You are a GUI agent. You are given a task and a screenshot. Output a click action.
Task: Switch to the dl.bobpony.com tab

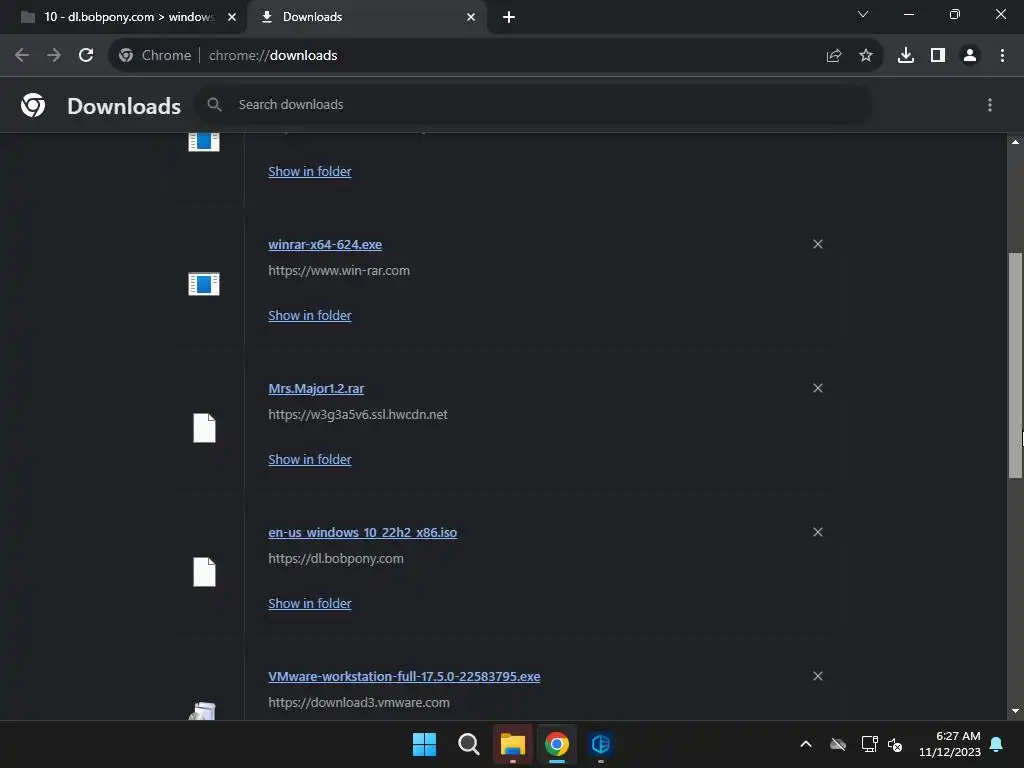pyautogui.click(x=124, y=17)
